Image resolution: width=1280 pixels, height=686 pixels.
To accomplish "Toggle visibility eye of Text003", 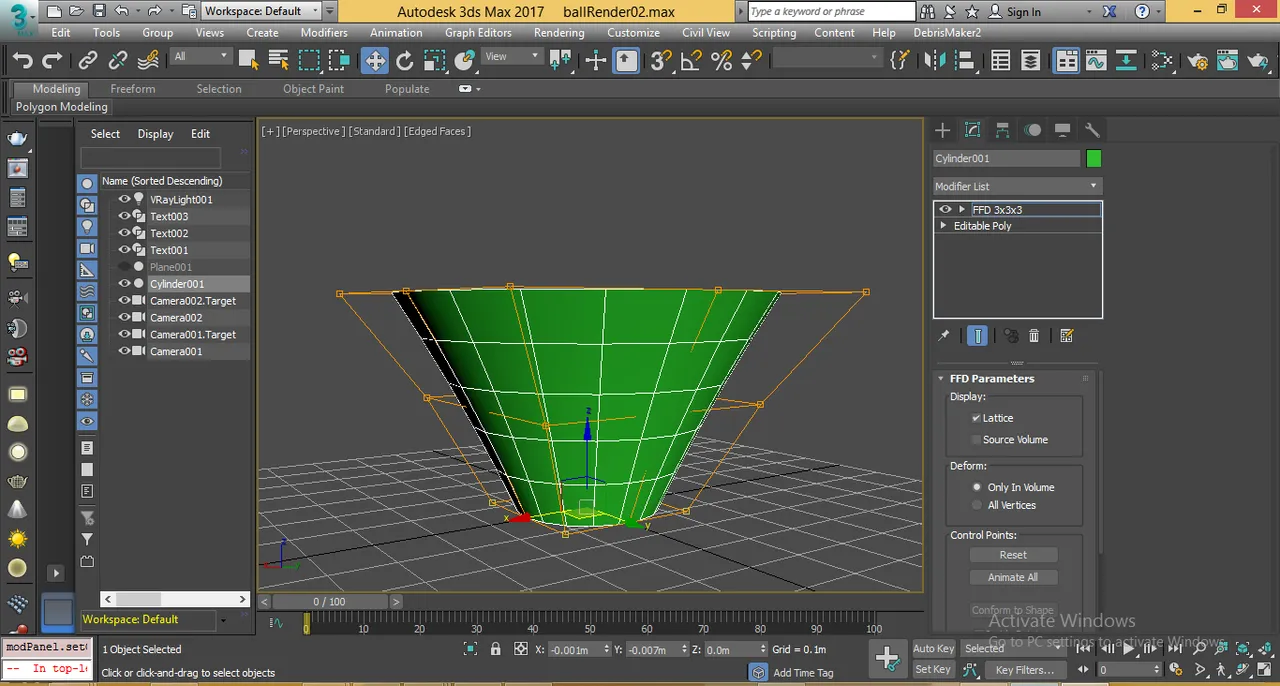I will point(125,216).
